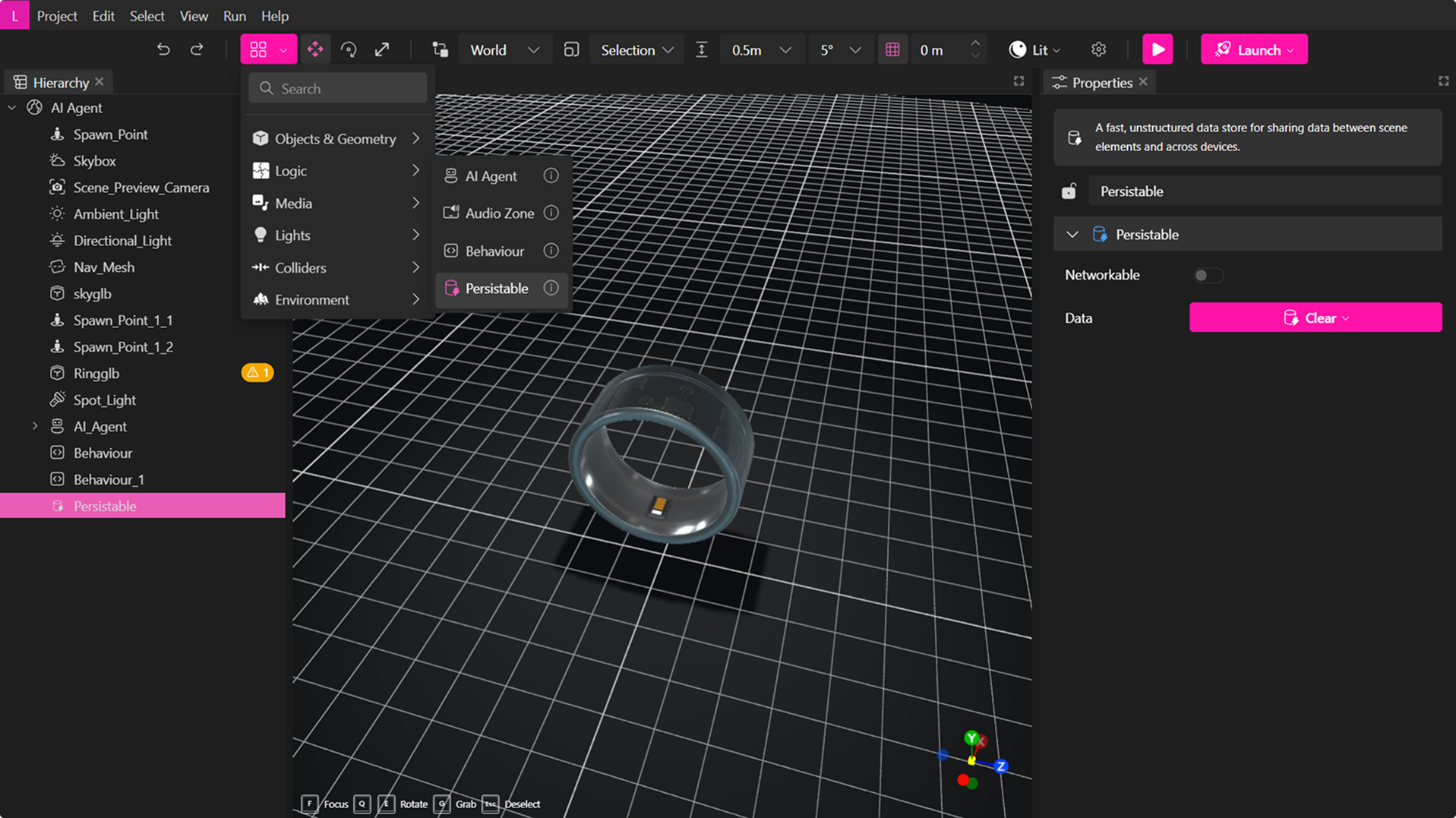
Task: Select the Rotate tool
Action: 349,49
